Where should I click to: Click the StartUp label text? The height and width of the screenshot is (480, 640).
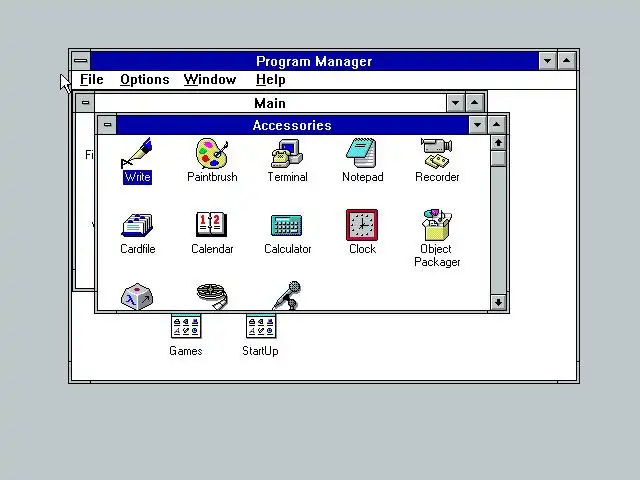click(x=260, y=351)
